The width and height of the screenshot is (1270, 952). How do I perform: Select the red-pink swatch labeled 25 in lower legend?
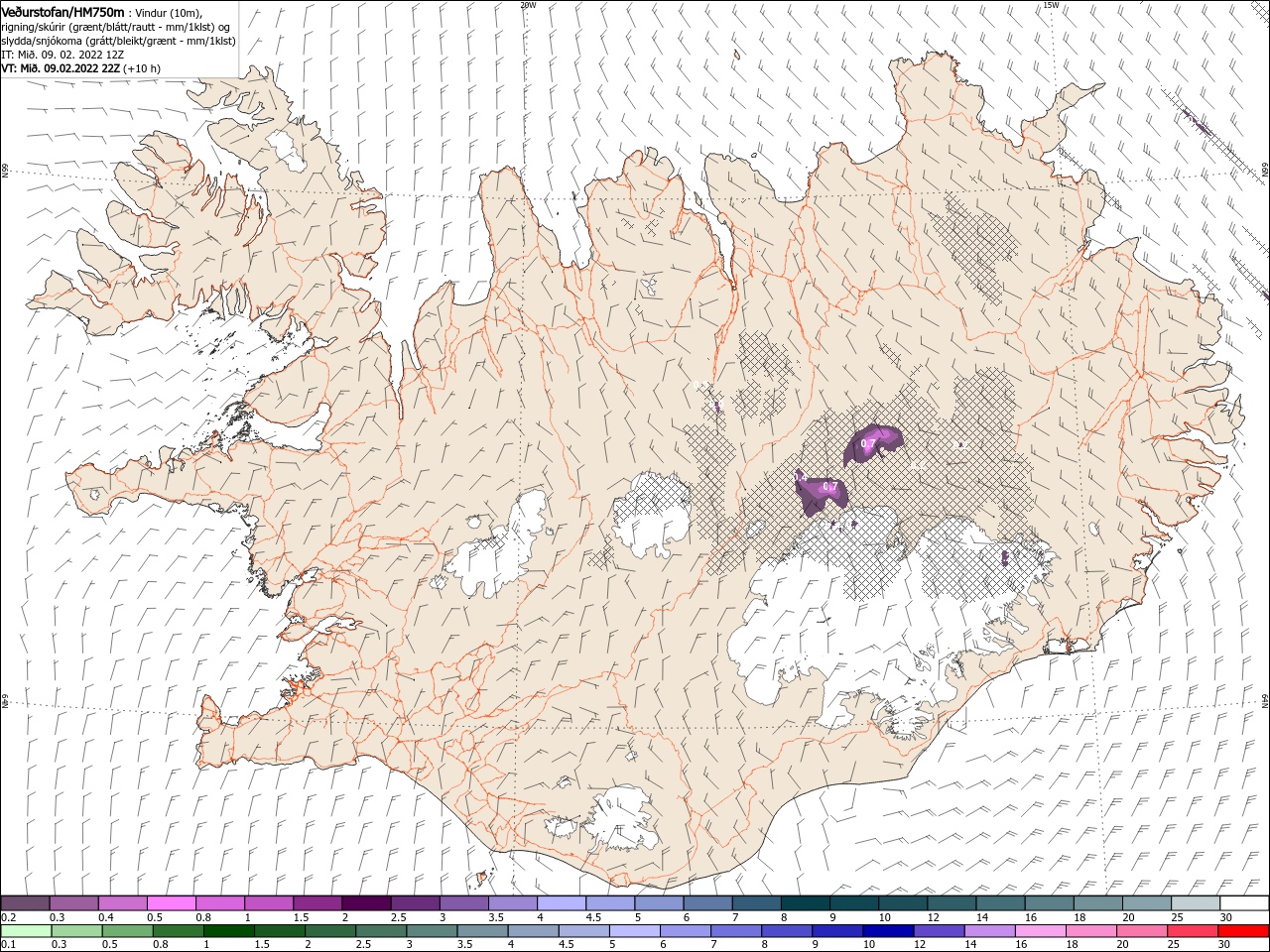point(1194,931)
